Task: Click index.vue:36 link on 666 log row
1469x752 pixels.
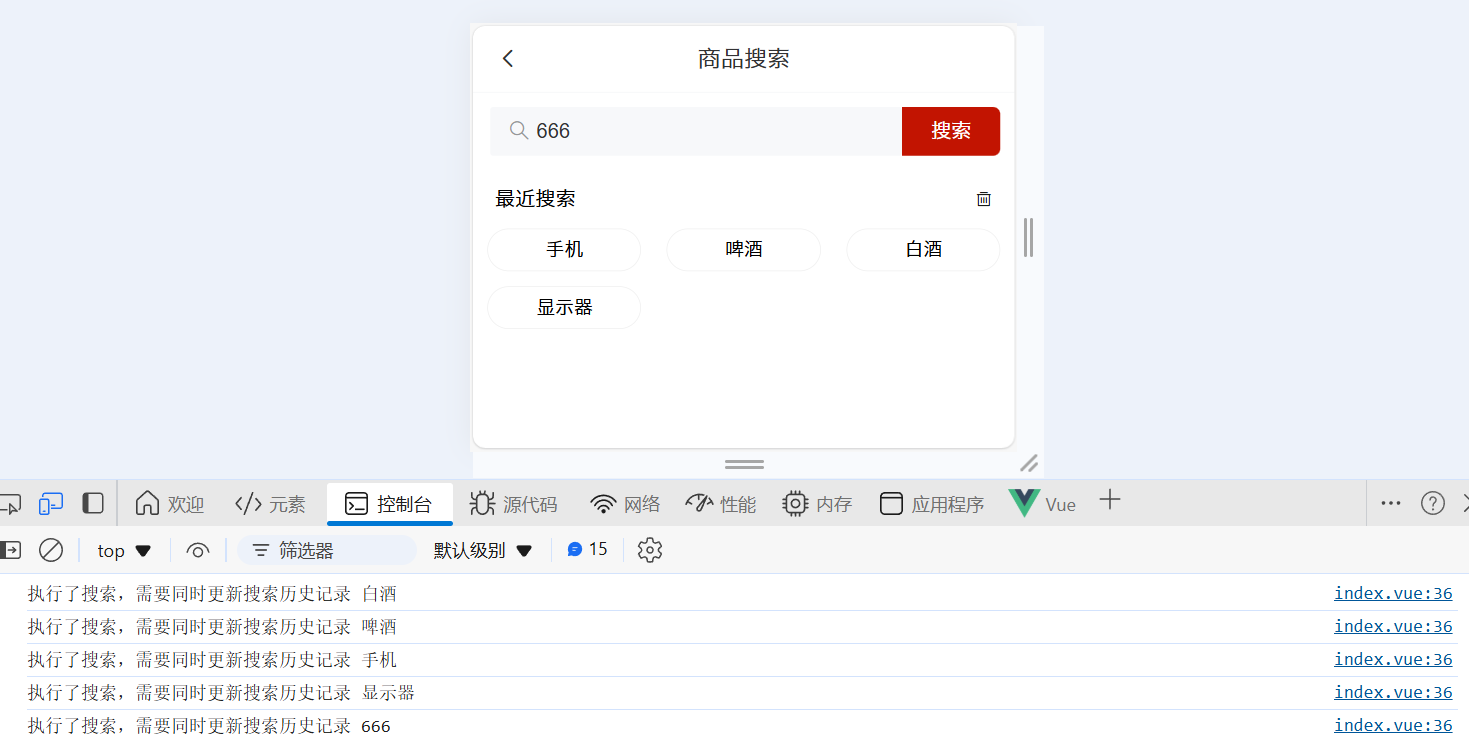Action: click(x=1393, y=726)
